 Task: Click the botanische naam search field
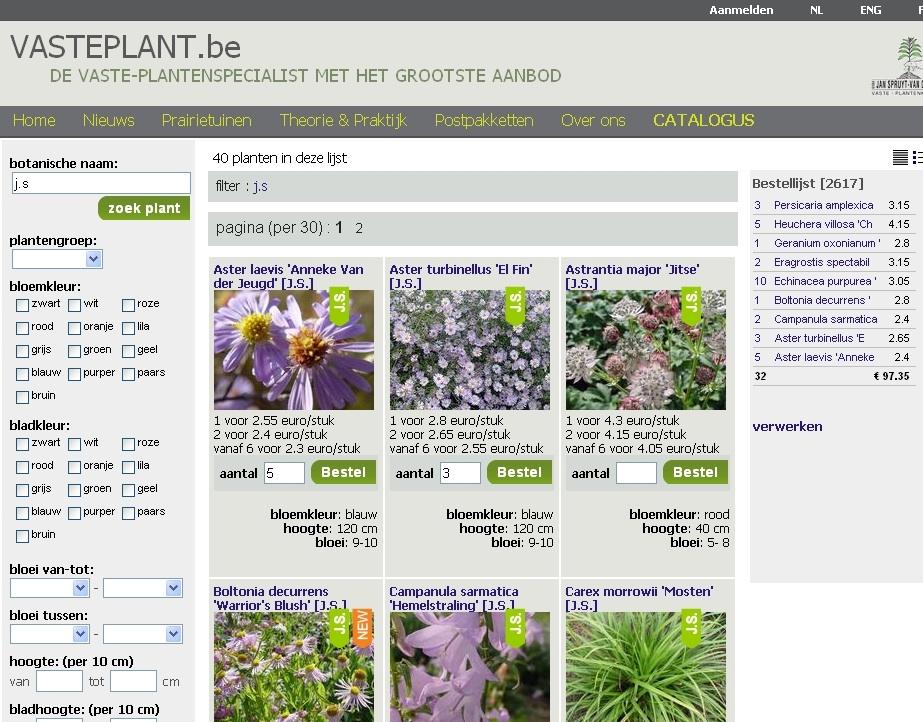point(101,183)
